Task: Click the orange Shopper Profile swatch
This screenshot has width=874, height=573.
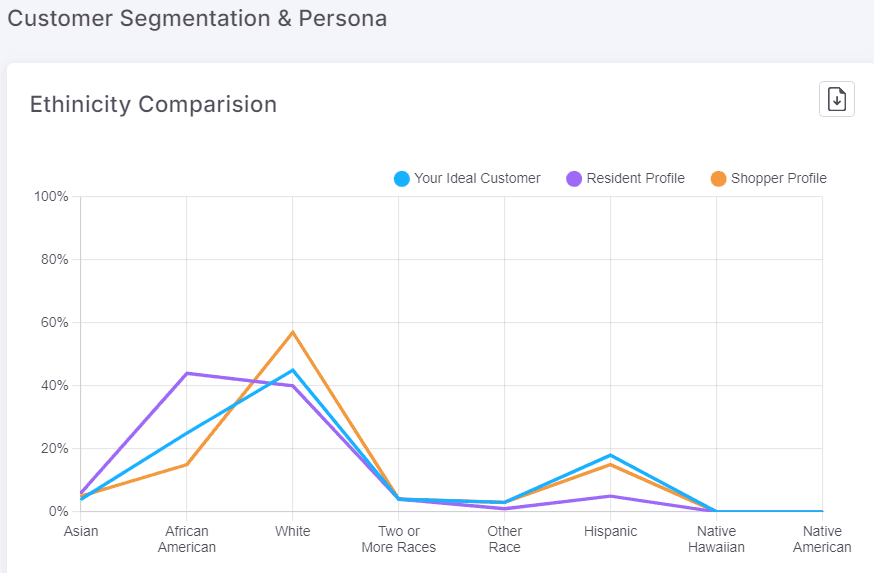Action: click(x=718, y=179)
